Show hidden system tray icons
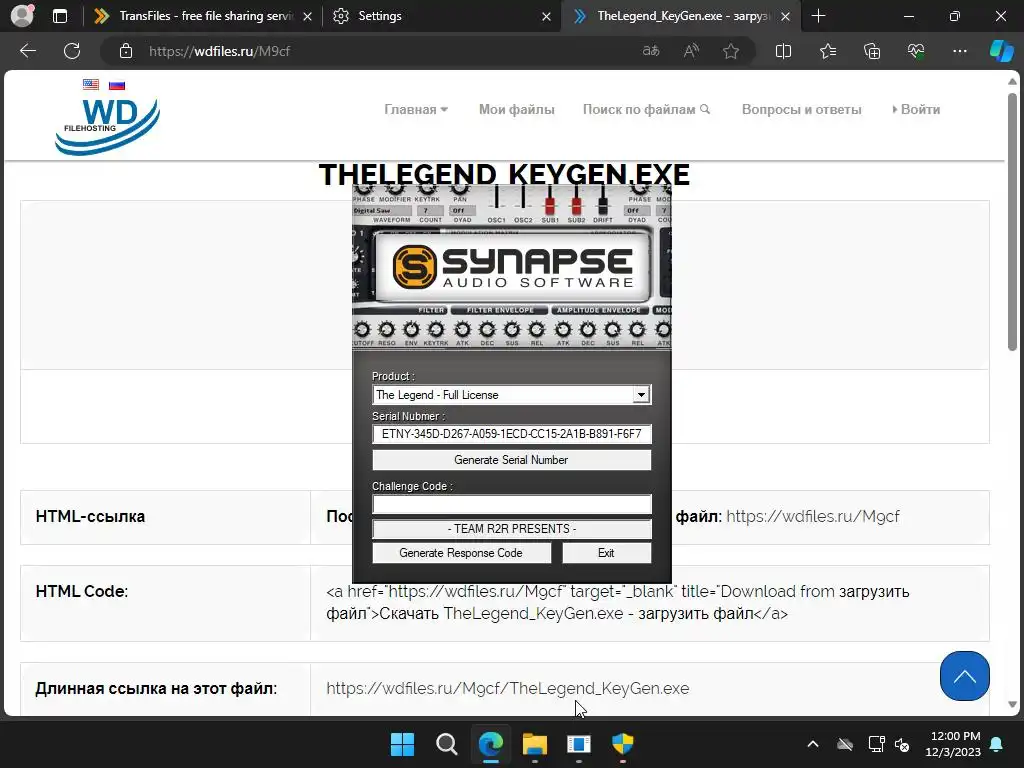1024x768 pixels. click(813, 744)
